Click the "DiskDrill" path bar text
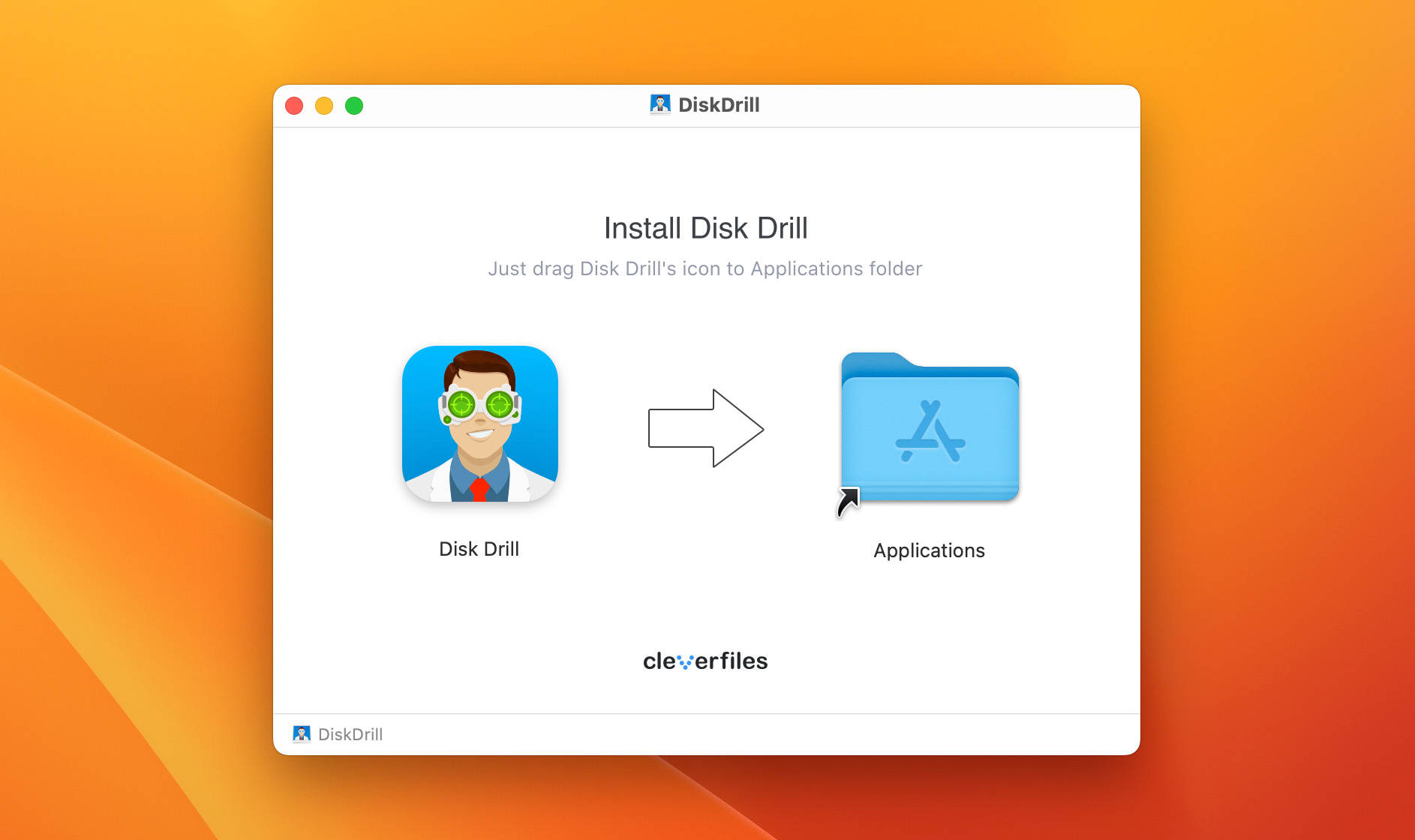This screenshot has width=1415, height=840. point(350,734)
